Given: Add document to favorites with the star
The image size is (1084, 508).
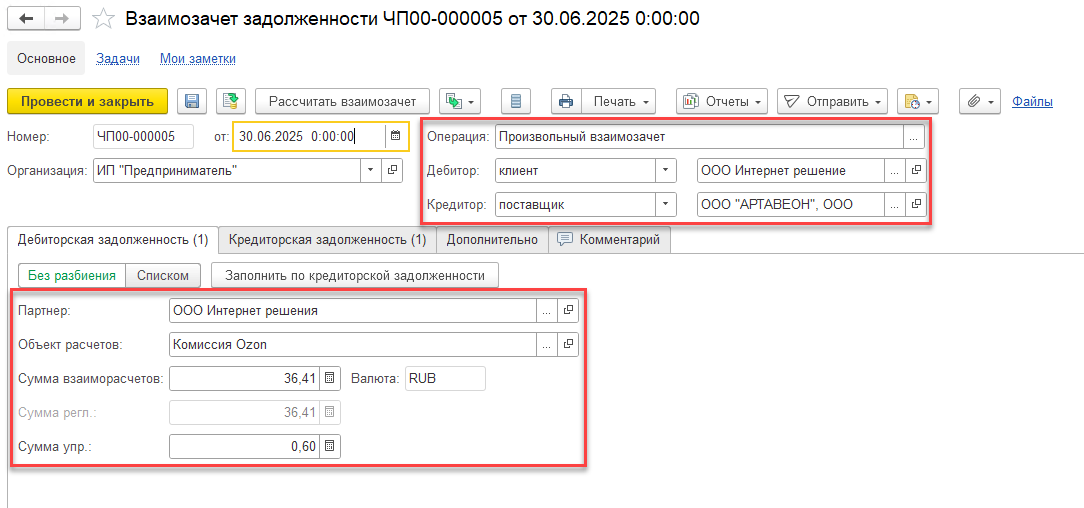Looking at the screenshot, I should [103, 19].
